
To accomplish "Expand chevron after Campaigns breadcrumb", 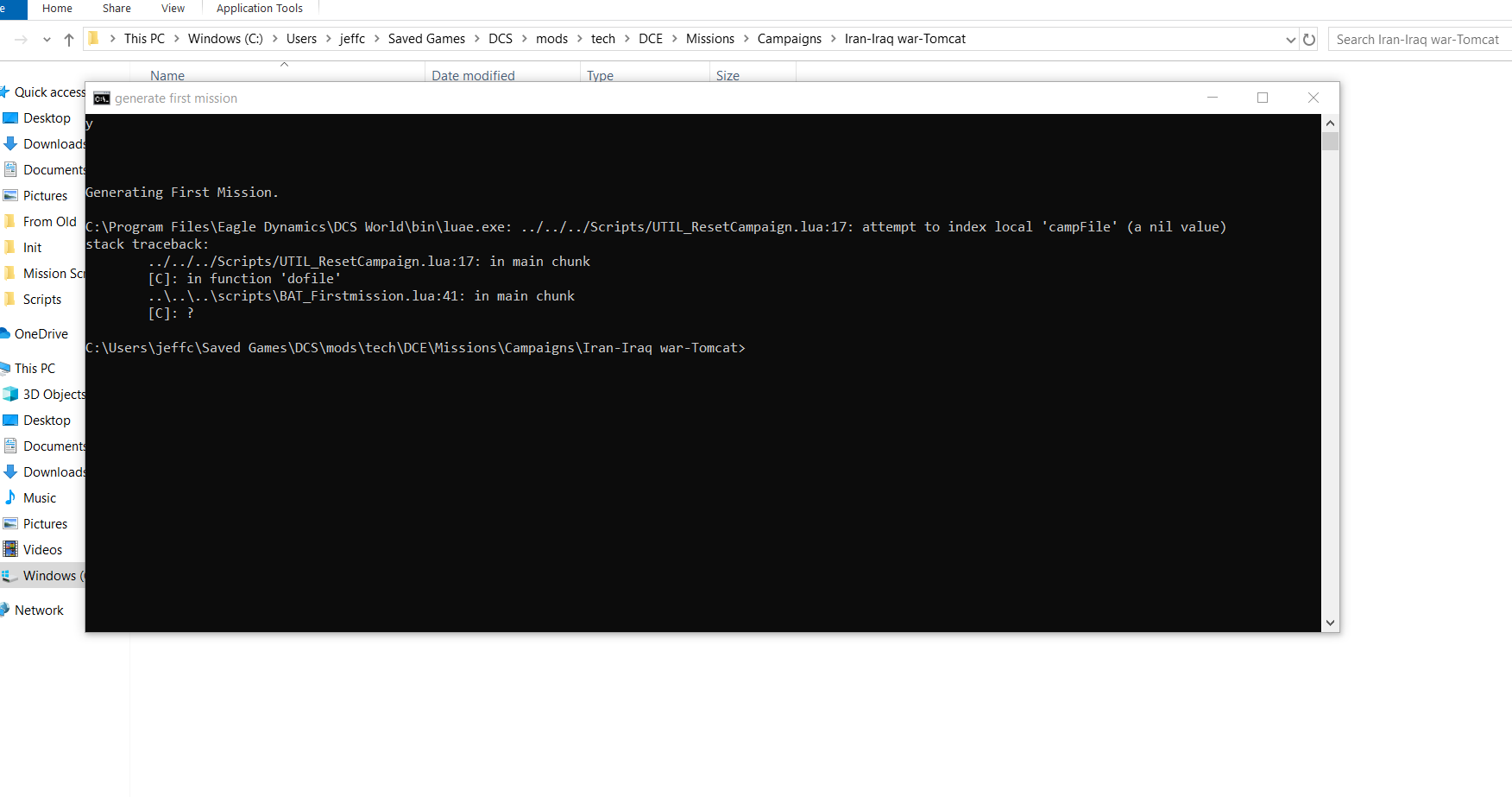I will [834, 39].
